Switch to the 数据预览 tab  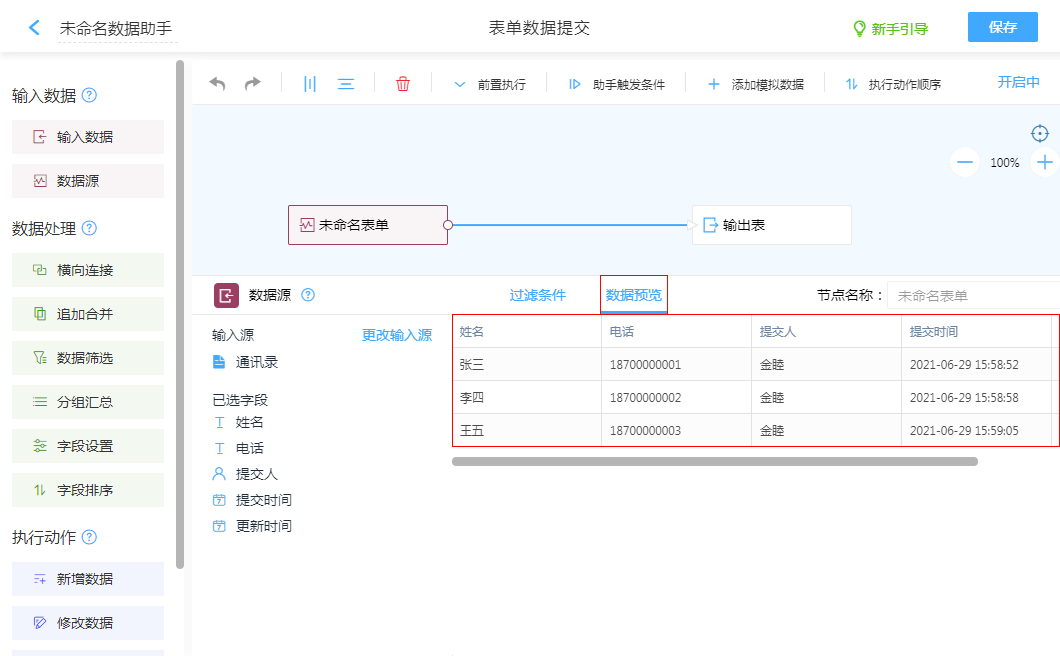634,295
